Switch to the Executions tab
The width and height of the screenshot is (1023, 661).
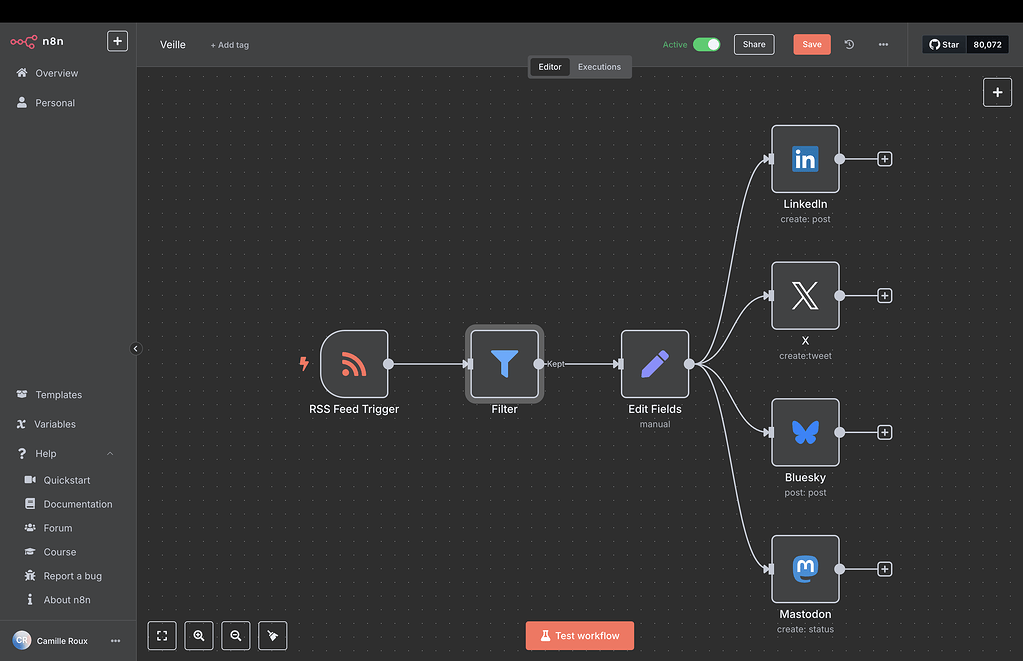[599, 67]
